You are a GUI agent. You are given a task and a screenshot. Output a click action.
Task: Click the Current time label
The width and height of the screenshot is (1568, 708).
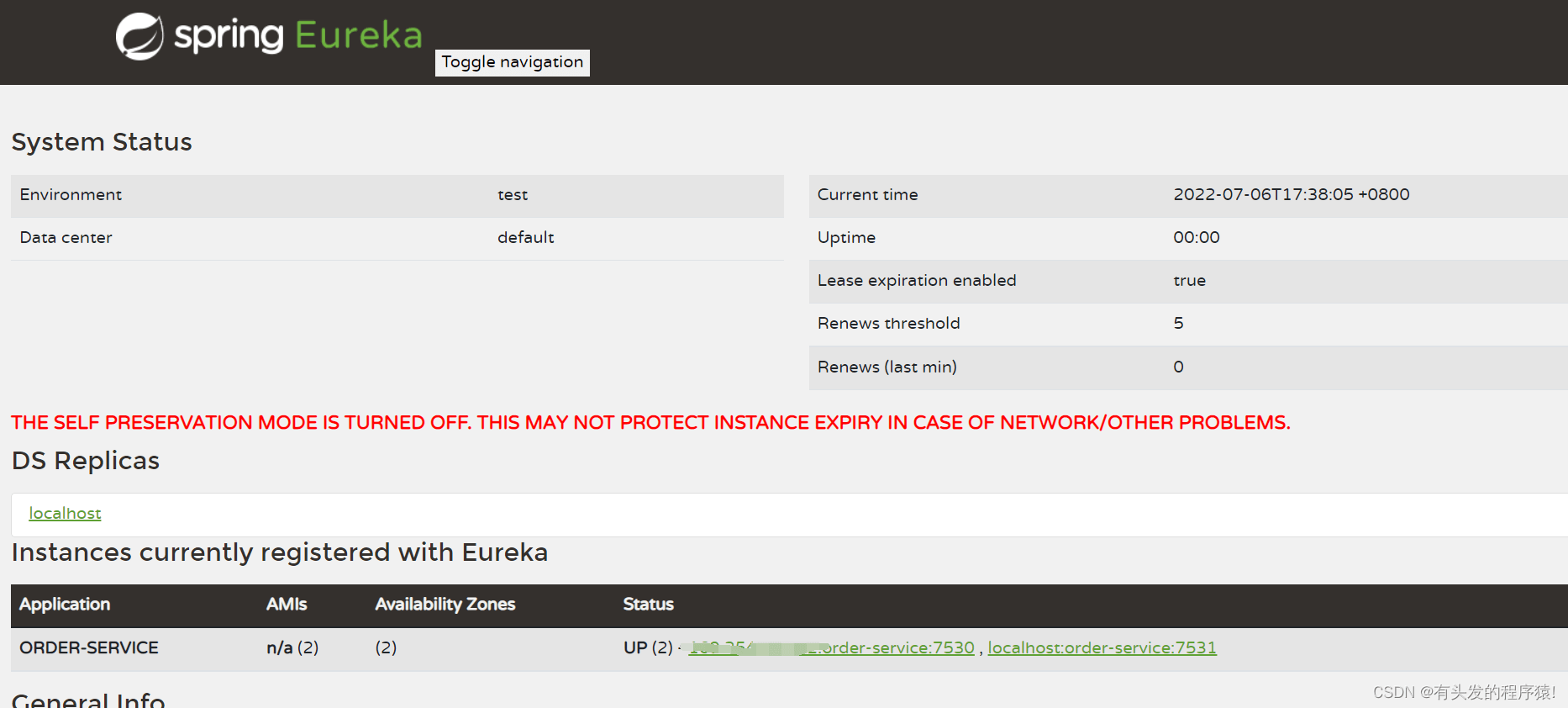coord(867,194)
